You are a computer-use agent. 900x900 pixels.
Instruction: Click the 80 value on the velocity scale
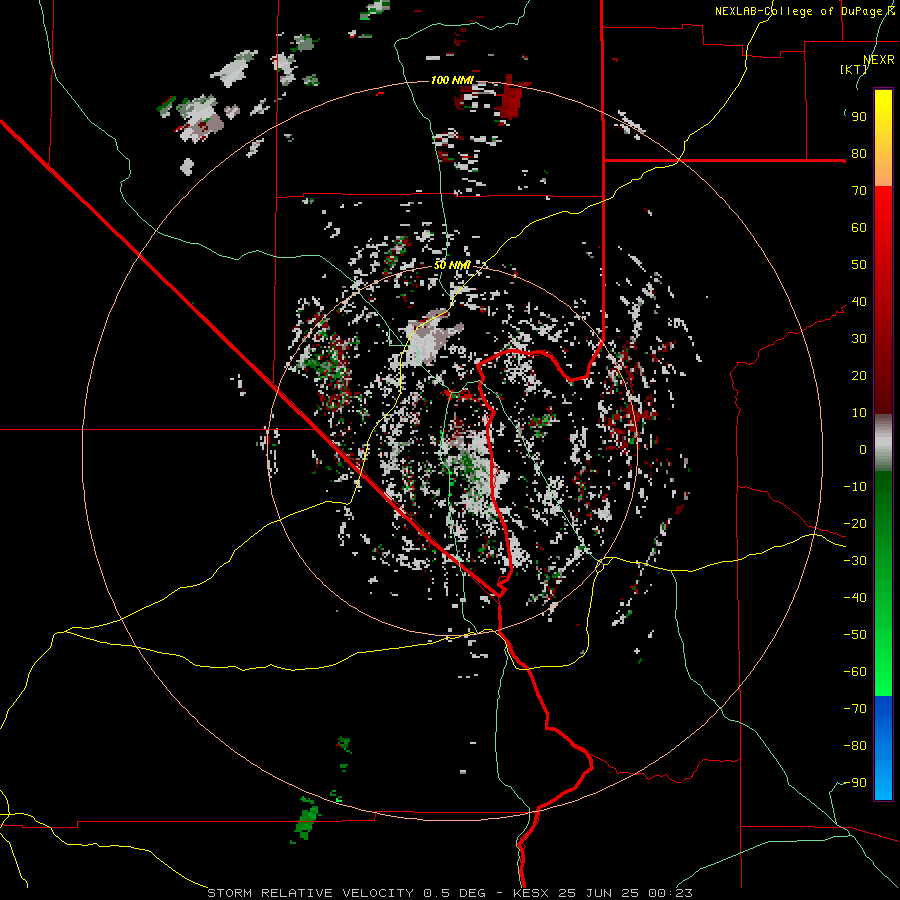[x=859, y=154]
